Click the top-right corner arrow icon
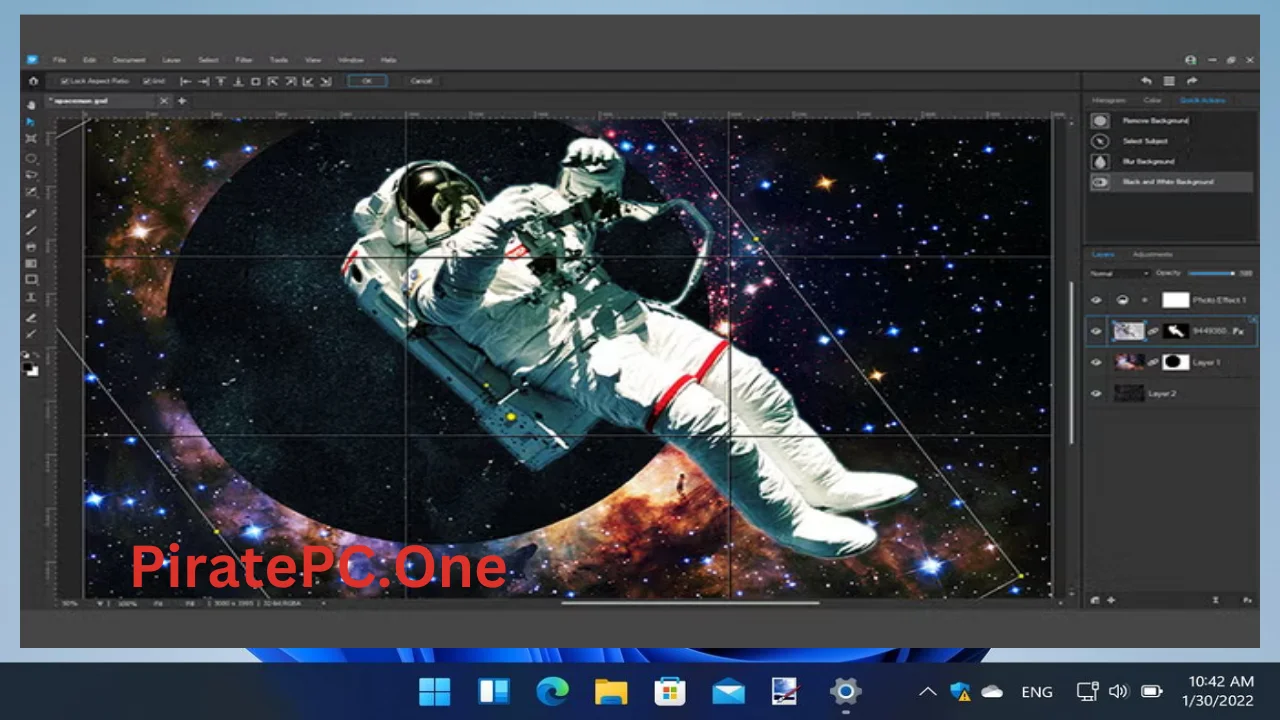Image resolution: width=1280 pixels, height=720 pixels. pyautogui.click(x=290, y=81)
